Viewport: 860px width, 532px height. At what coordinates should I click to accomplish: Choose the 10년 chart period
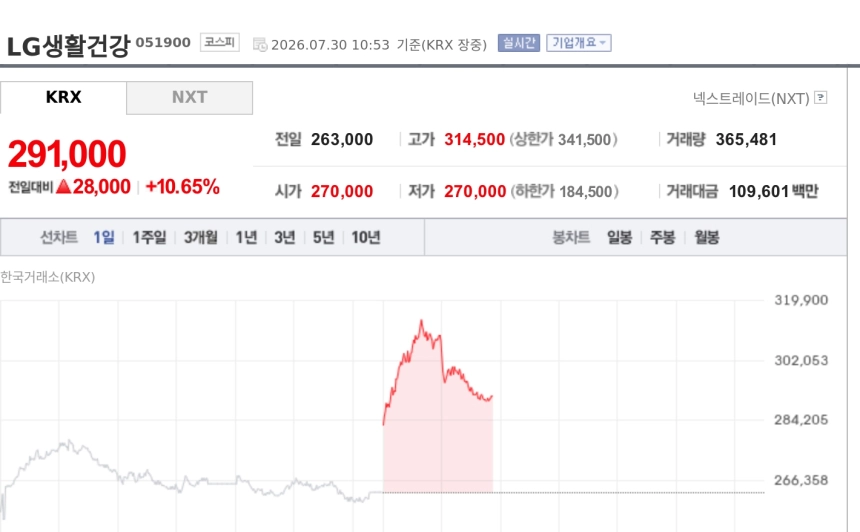[366, 237]
